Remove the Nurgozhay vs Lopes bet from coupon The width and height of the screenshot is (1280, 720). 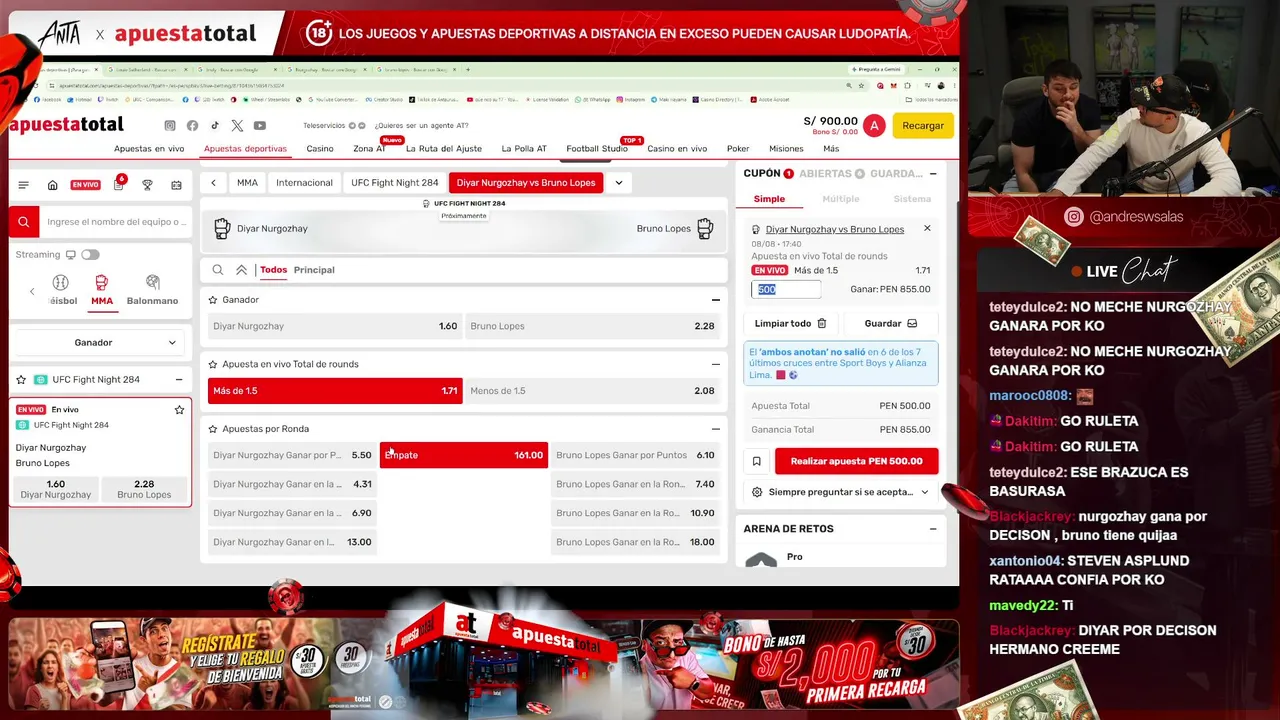[x=927, y=228]
